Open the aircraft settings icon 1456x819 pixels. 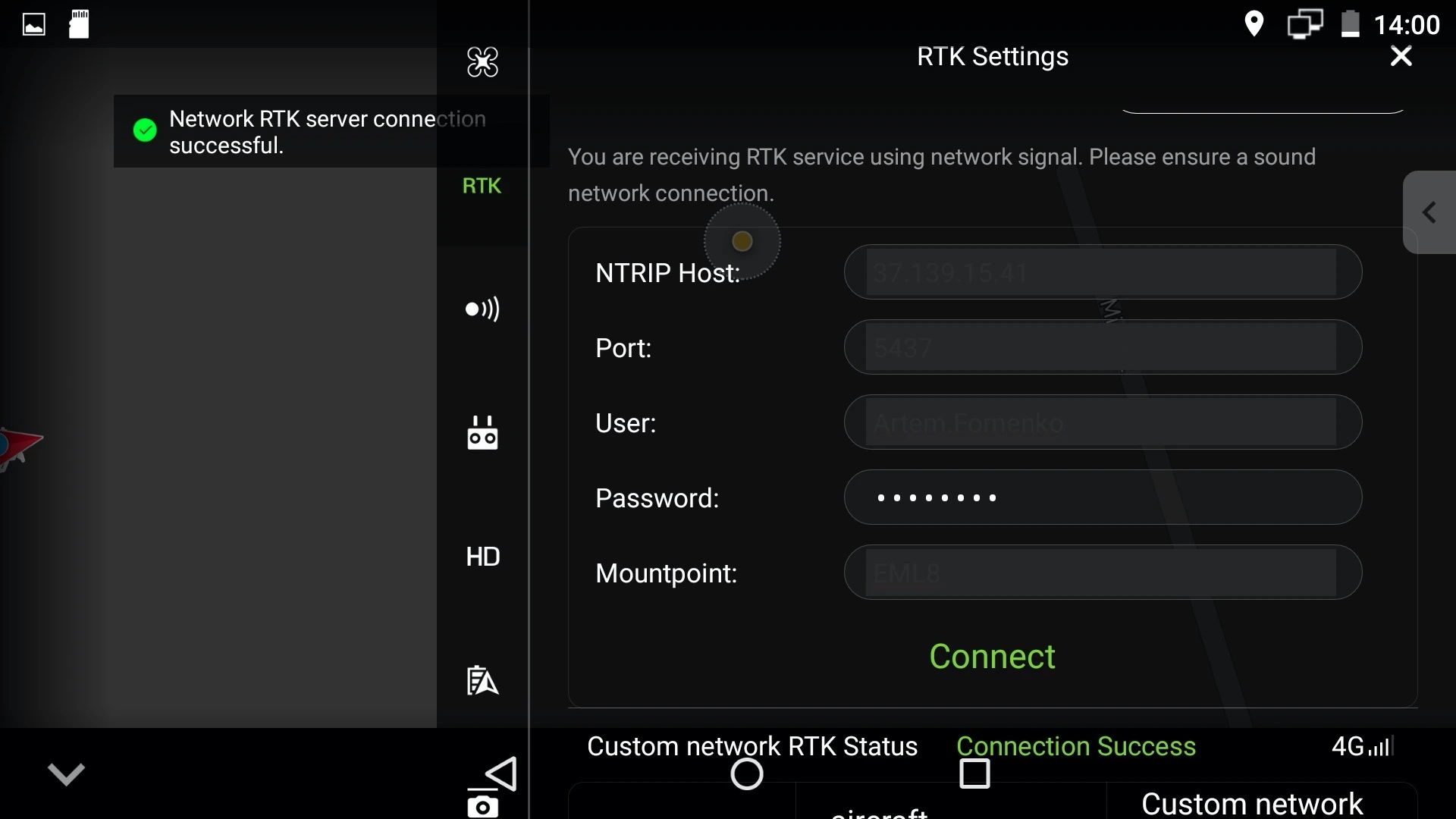click(x=482, y=63)
